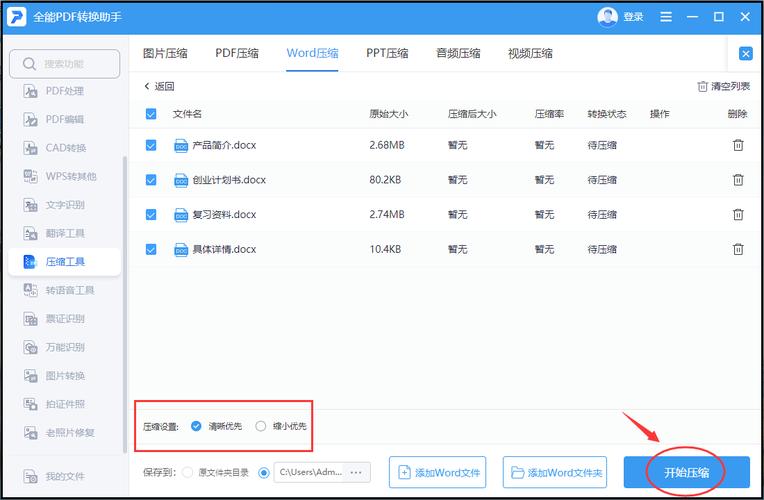Choose 拍证件照 in the sidebar
764x500 pixels.
pyautogui.click(x=54, y=404)
